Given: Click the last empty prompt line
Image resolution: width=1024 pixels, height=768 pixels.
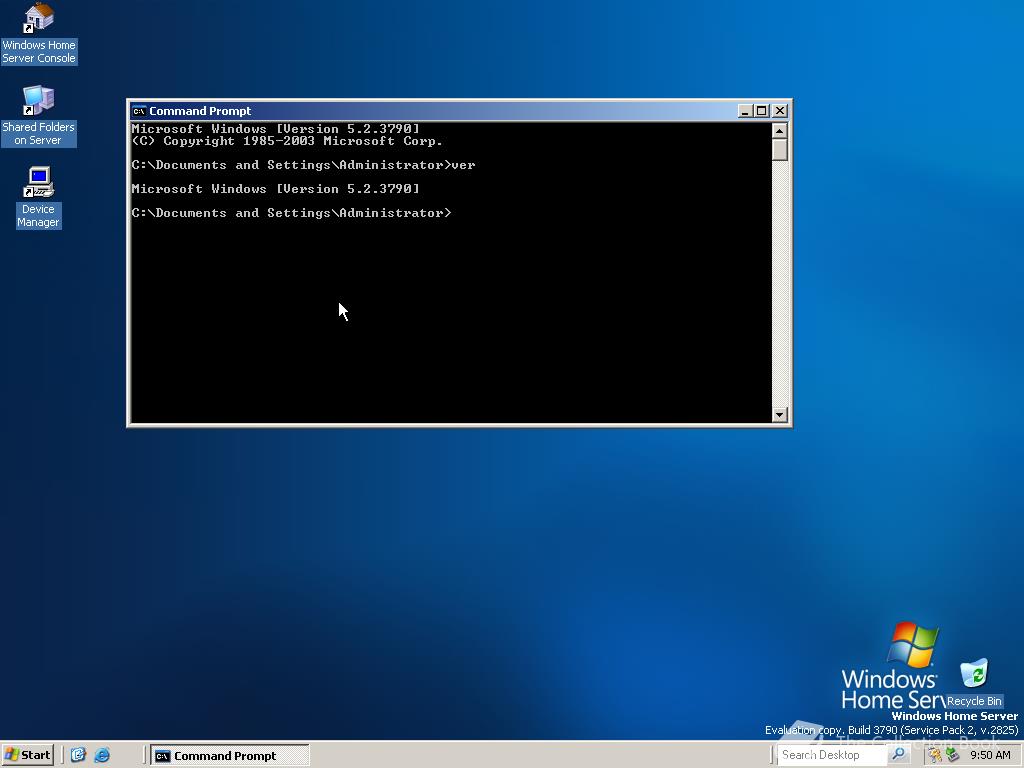Looking at the screenshot, I should [291, 213].
